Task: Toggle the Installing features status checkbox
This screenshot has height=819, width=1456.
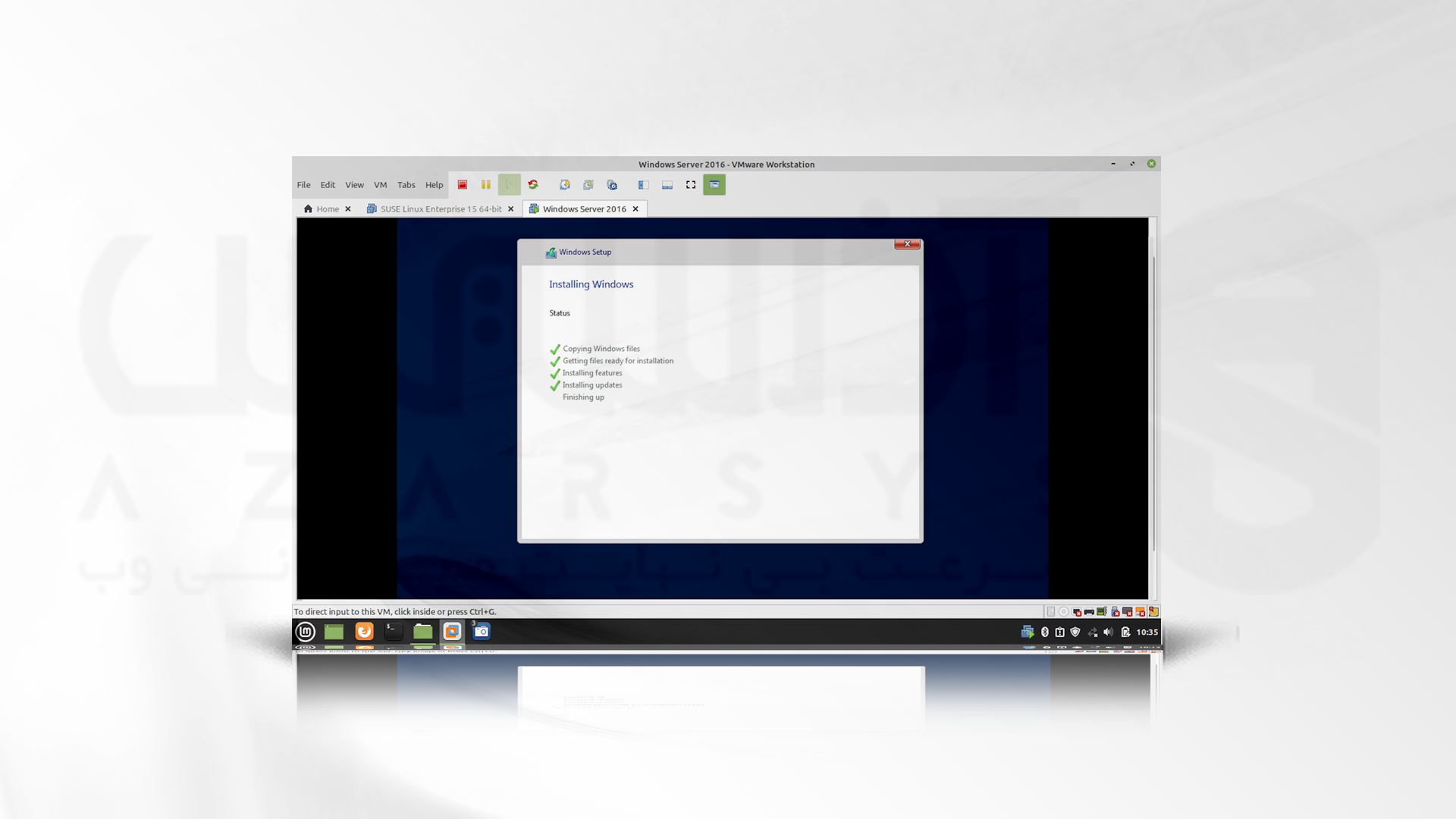Action: [556, 372]
